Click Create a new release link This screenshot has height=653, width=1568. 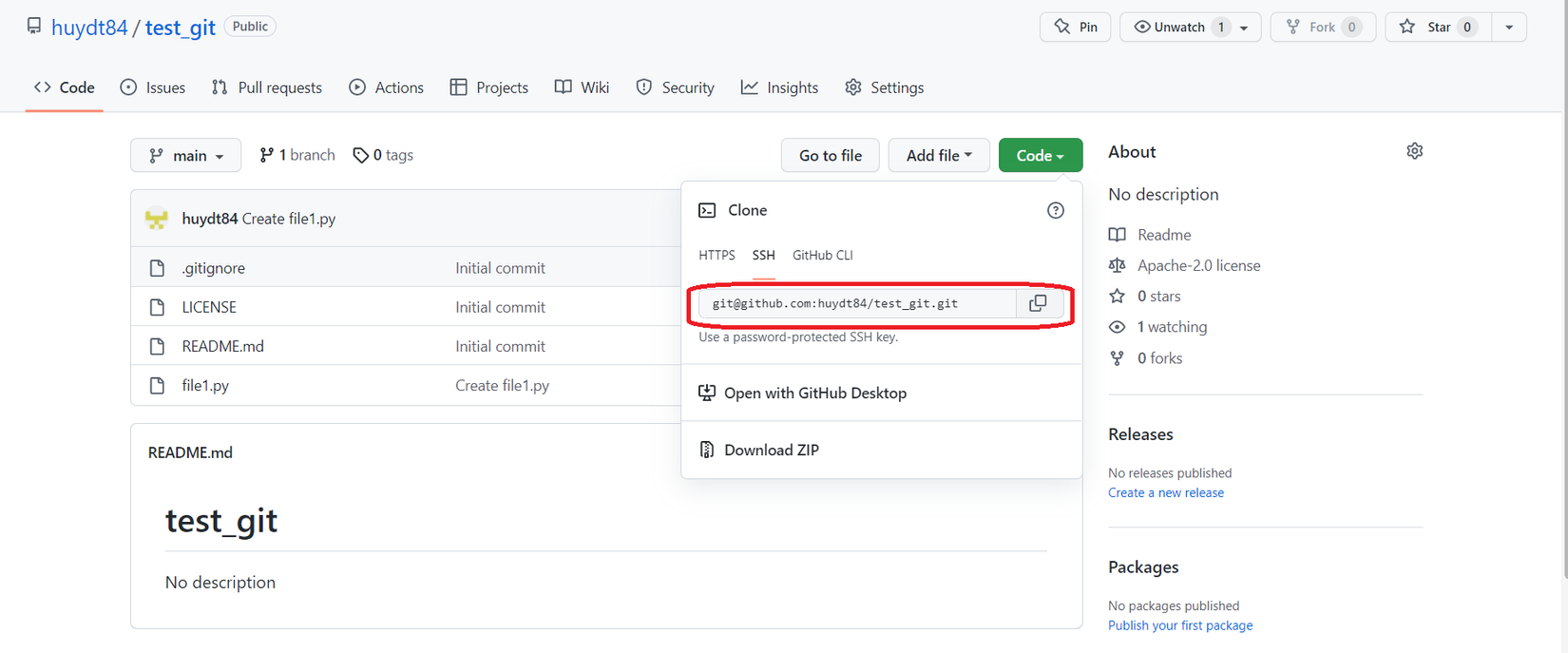coord(1166,492)
